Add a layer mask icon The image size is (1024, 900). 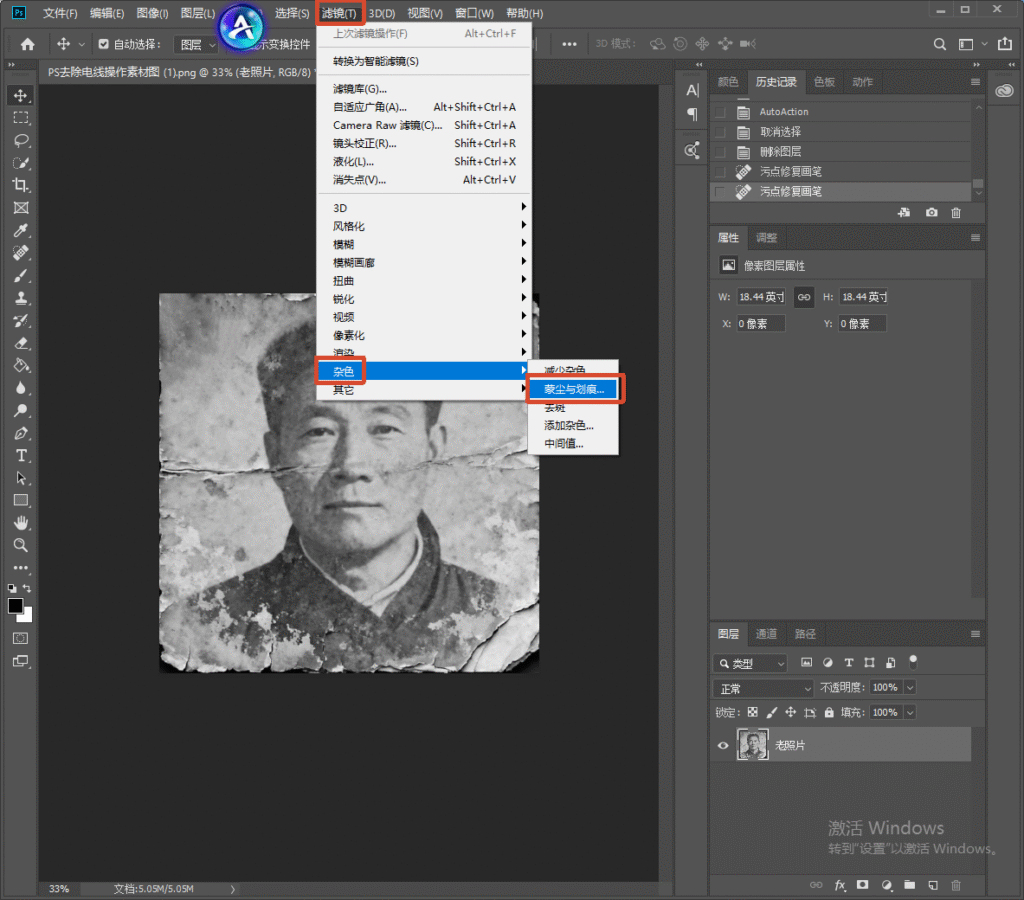click(863, 886)
